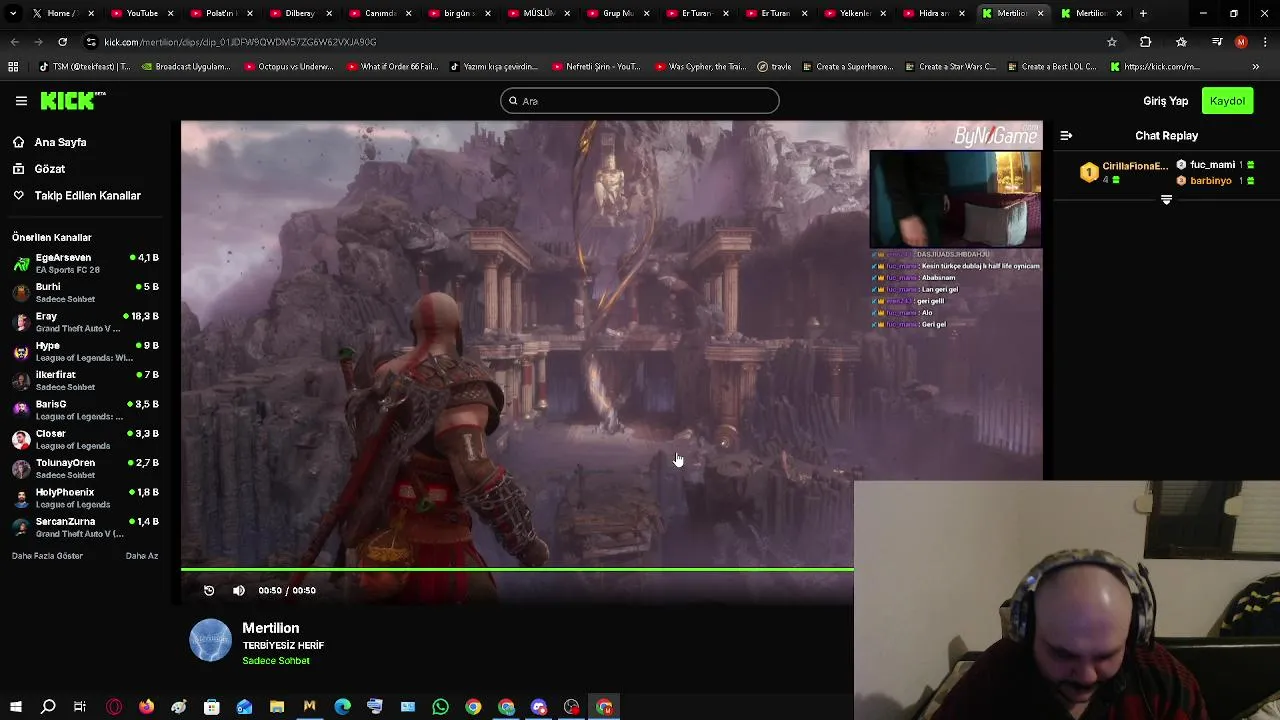Open browser extensions puzzle icon

click(1146, 42)
